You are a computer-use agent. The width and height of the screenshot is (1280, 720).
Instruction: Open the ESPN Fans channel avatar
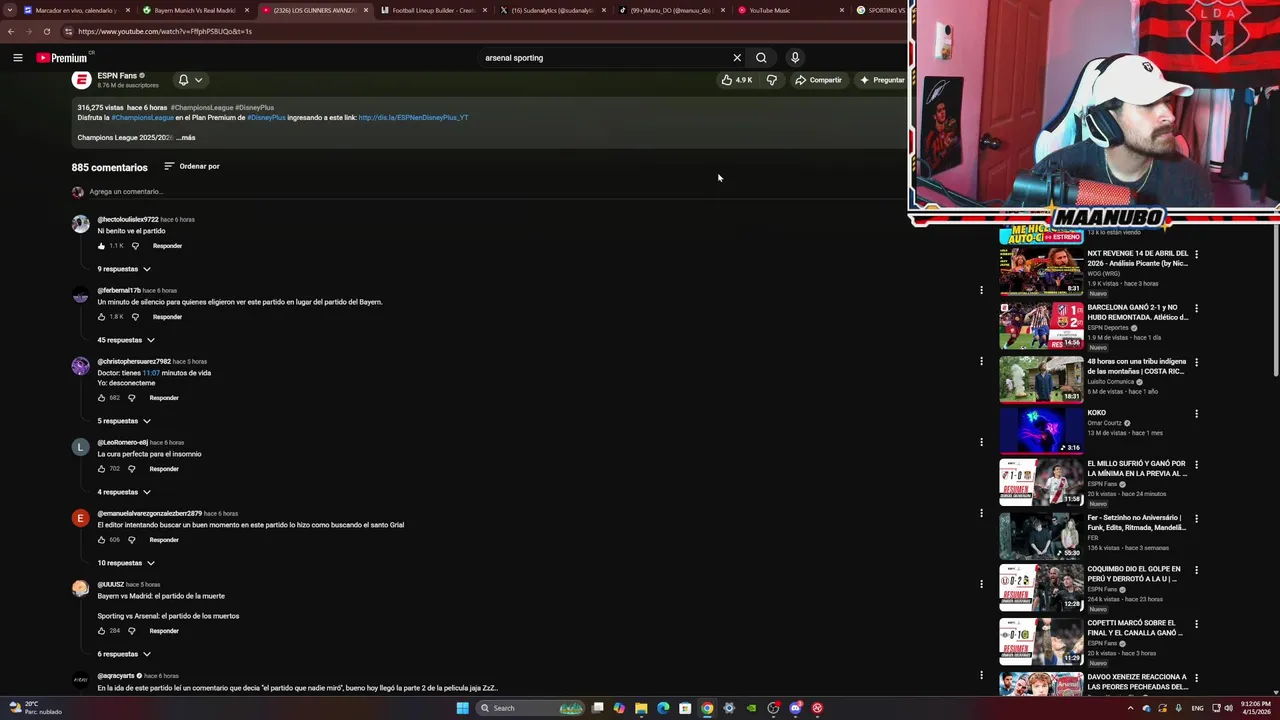81,80
